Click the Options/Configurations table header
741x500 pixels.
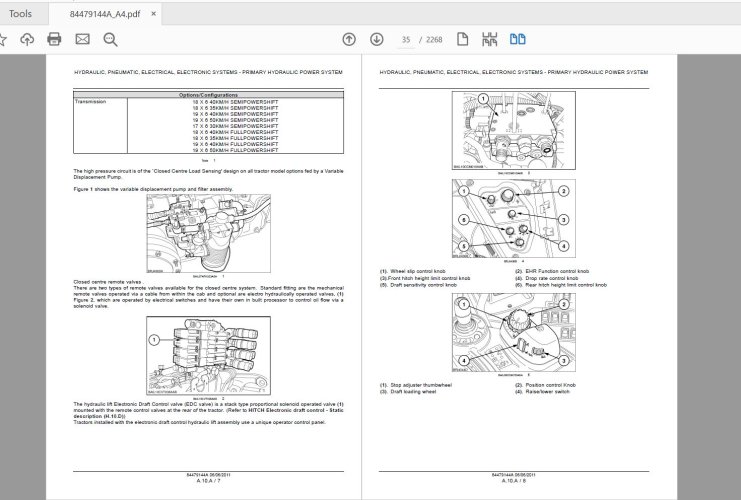(x=208, y=95)
